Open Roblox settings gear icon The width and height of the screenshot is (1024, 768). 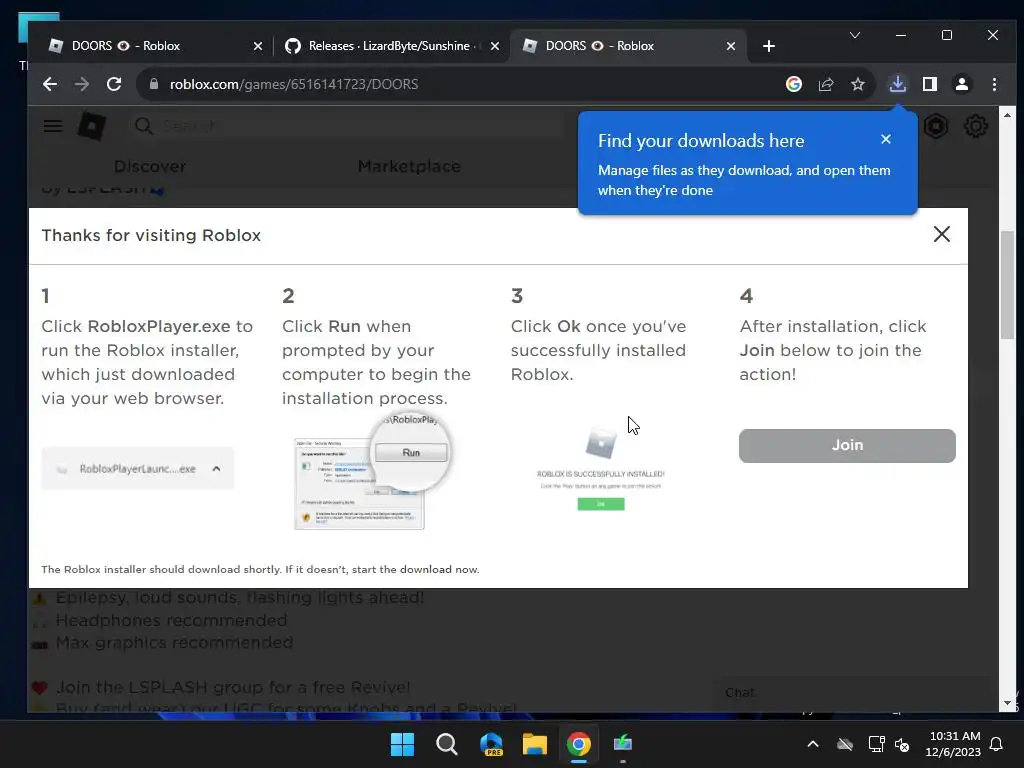click(x=976, y=126)
